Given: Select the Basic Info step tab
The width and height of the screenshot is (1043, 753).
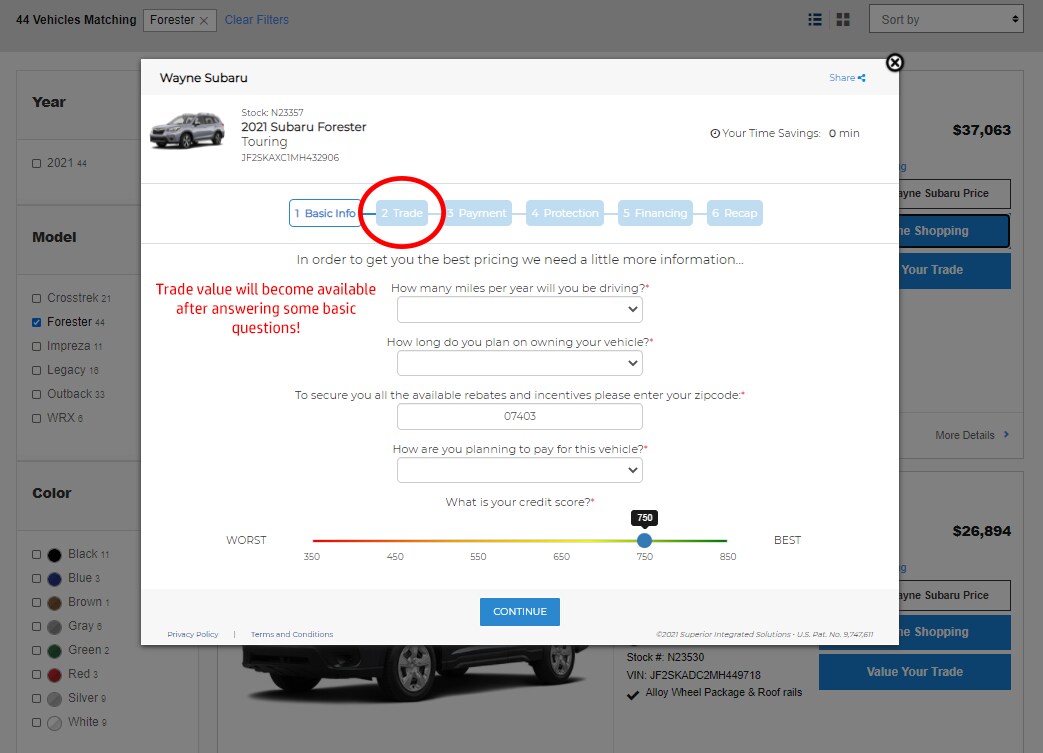Looking at the screenshot, I should 325,213.
